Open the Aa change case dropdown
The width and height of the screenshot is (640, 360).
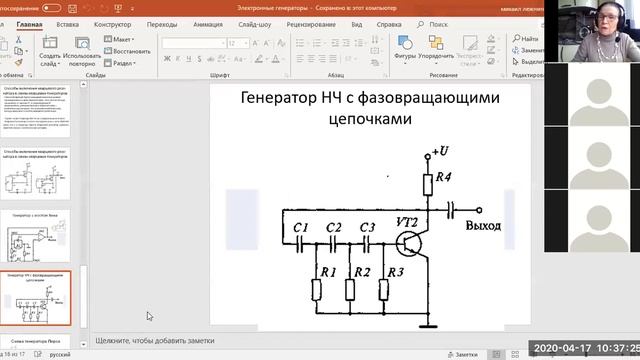pyautogui.click(x=239, y=59)
